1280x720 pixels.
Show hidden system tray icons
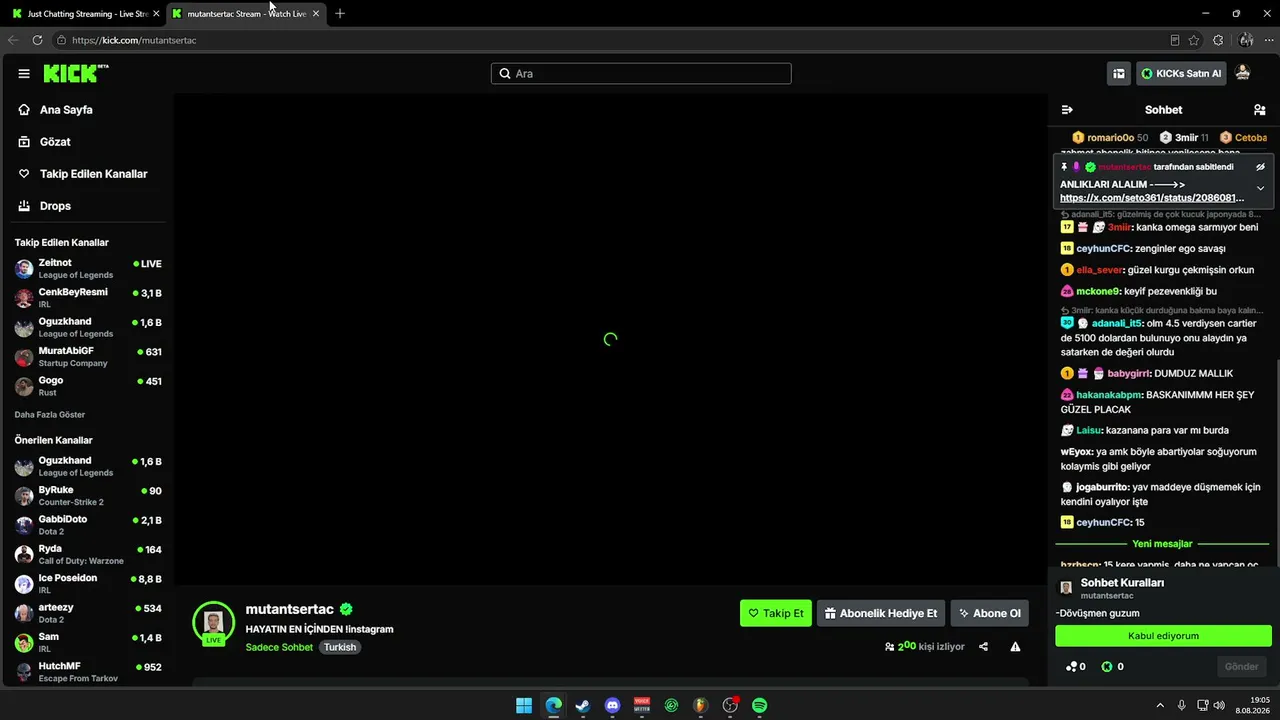1160,705
